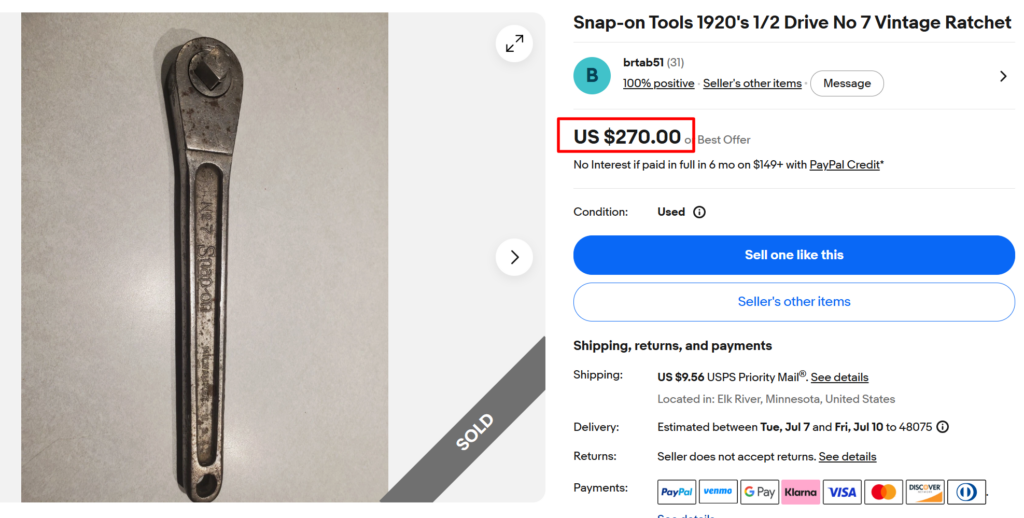Select the Venmo payment icon
The height and width of the screenshot is (518, 1024).
718,492
